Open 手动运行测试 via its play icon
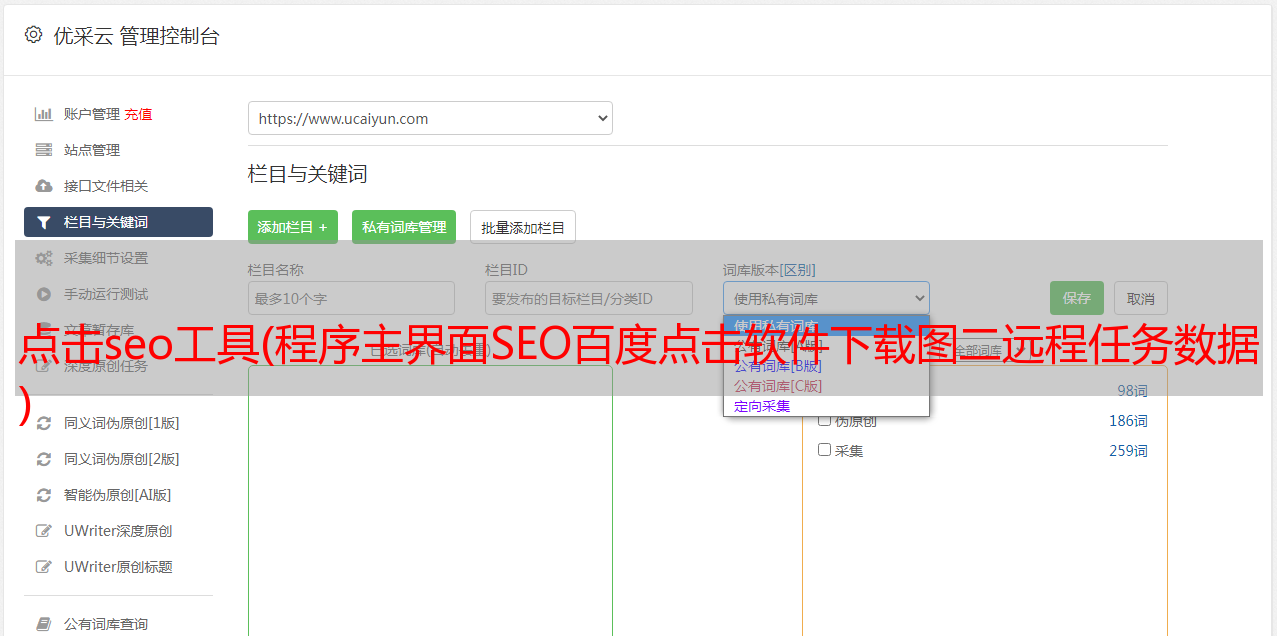 tap(43, 294)
